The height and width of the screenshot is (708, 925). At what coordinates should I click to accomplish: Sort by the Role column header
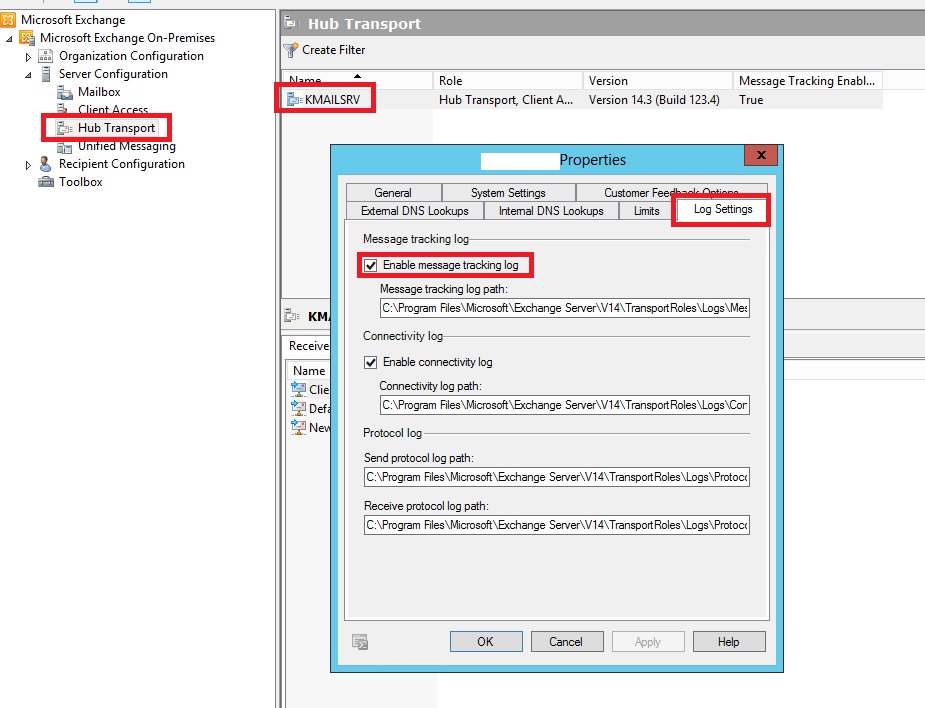508,81
